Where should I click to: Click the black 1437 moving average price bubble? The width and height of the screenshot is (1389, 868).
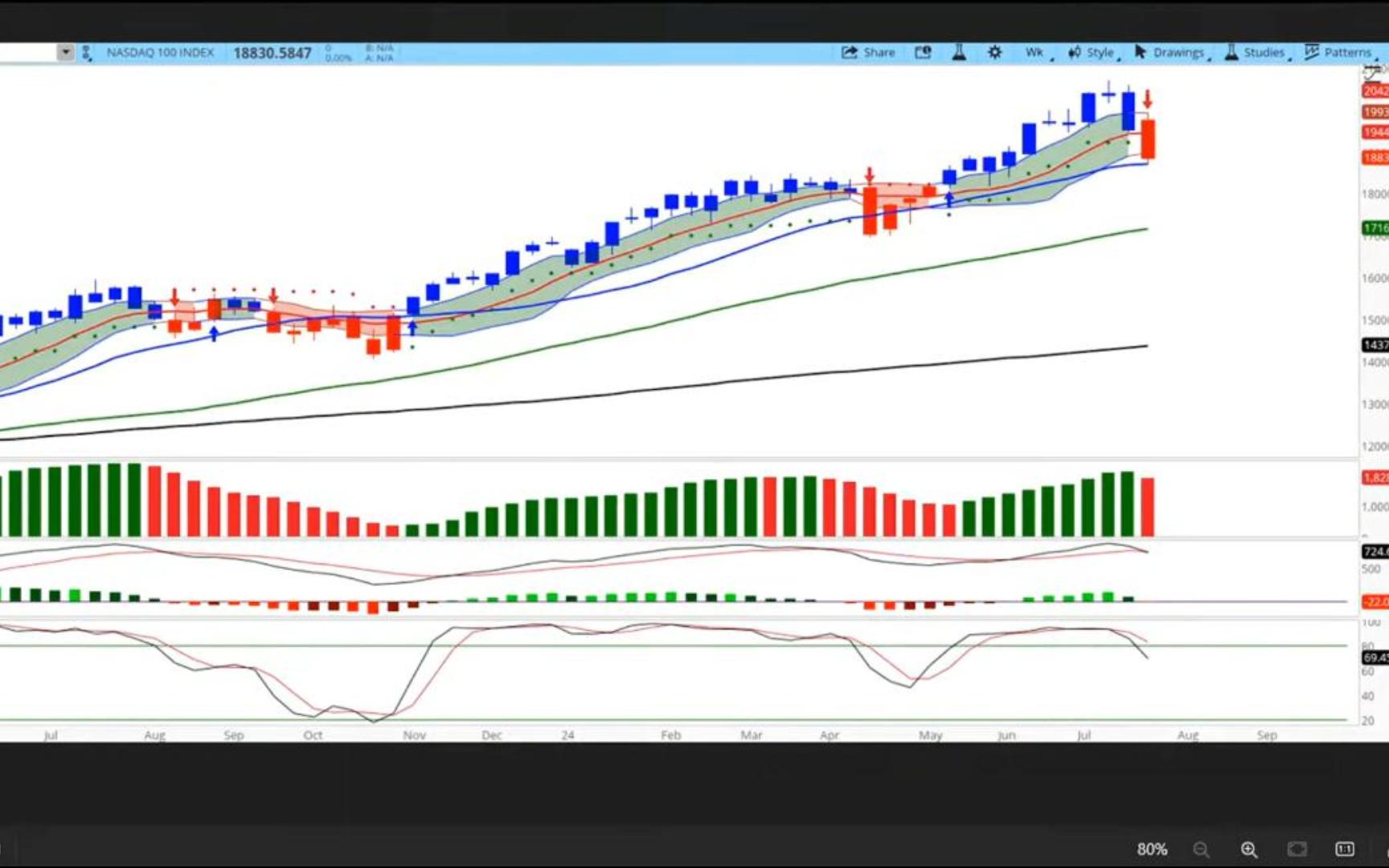coord(1375,345)
